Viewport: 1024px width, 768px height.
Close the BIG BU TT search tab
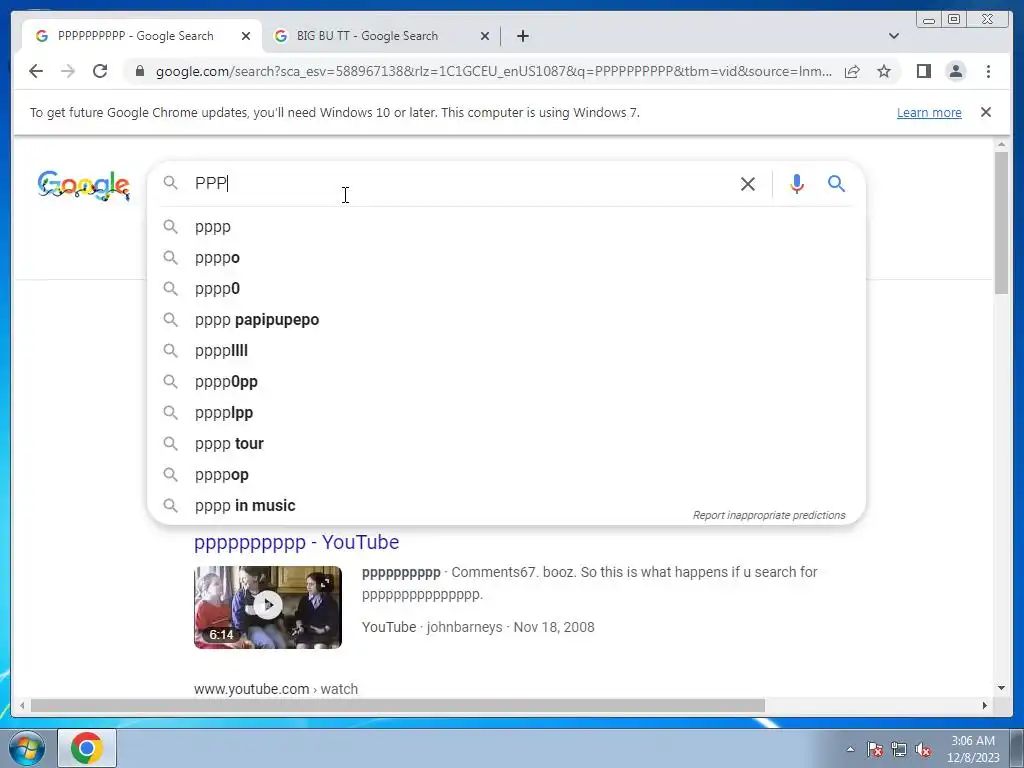click(485, 36)
